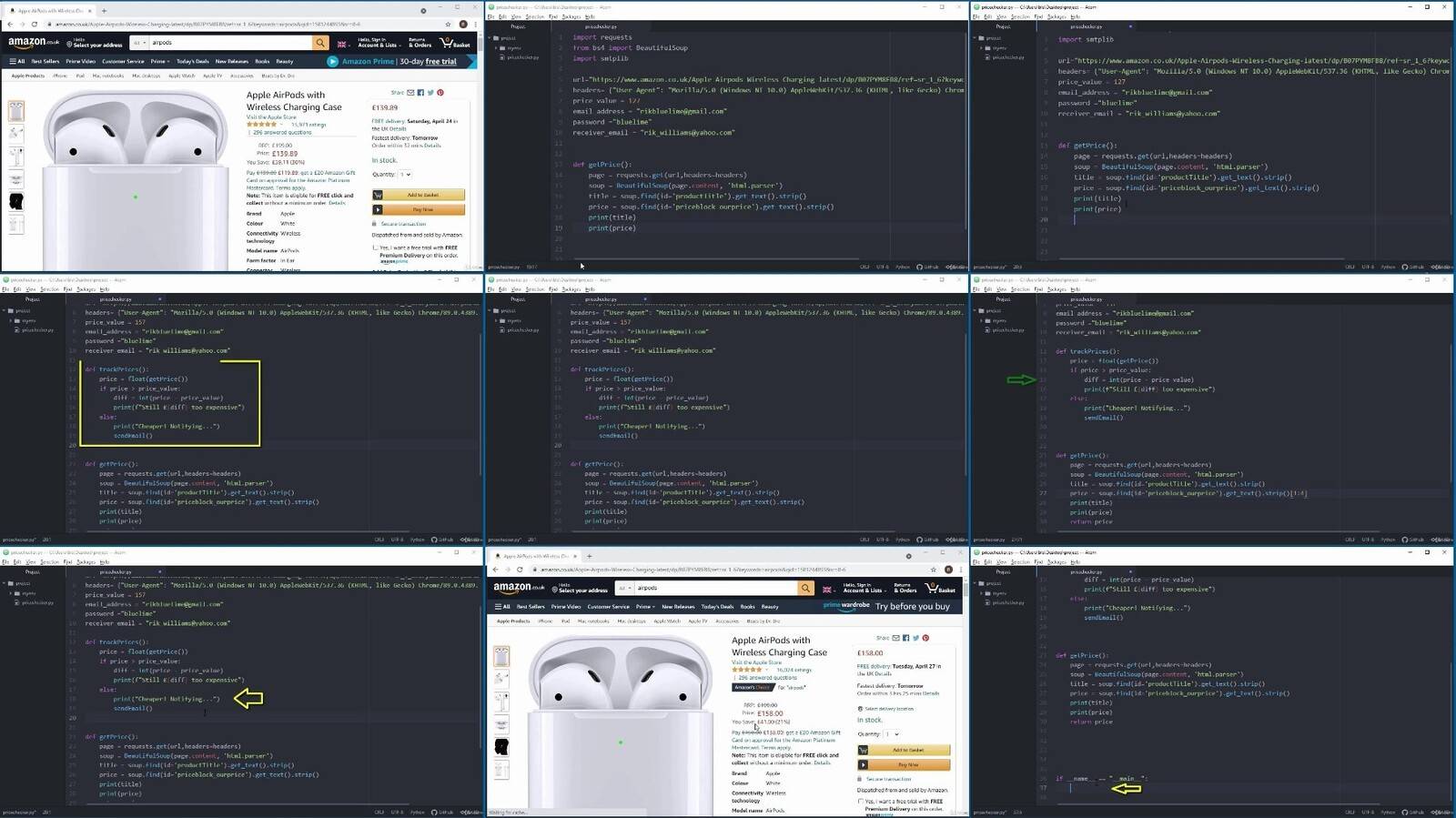1456x818 pixels.
Task: Open the File menu in the top-middle Atom window
Action: [x=491, y=16]
